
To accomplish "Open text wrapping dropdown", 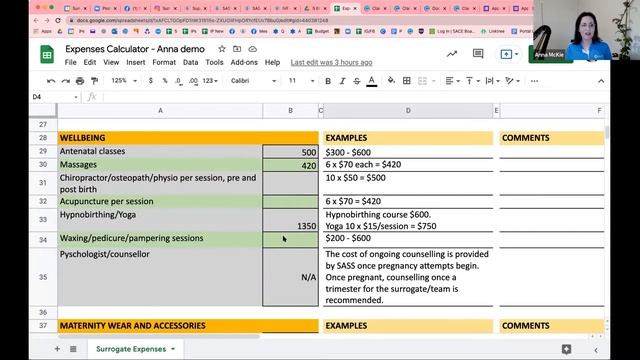I will coord(492,81).
